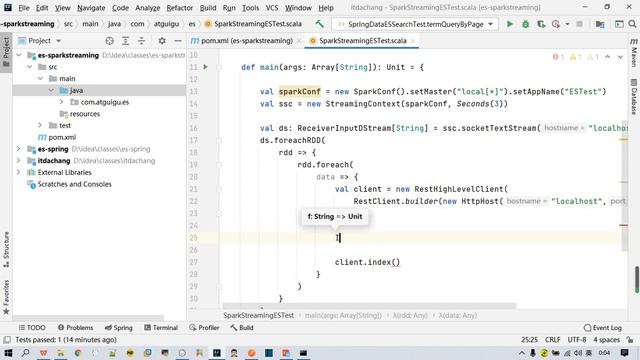Image resolution: width=640 pixels, height=360 pixels.
Task: Open Project panel settings gear
Action: point(162,41)
